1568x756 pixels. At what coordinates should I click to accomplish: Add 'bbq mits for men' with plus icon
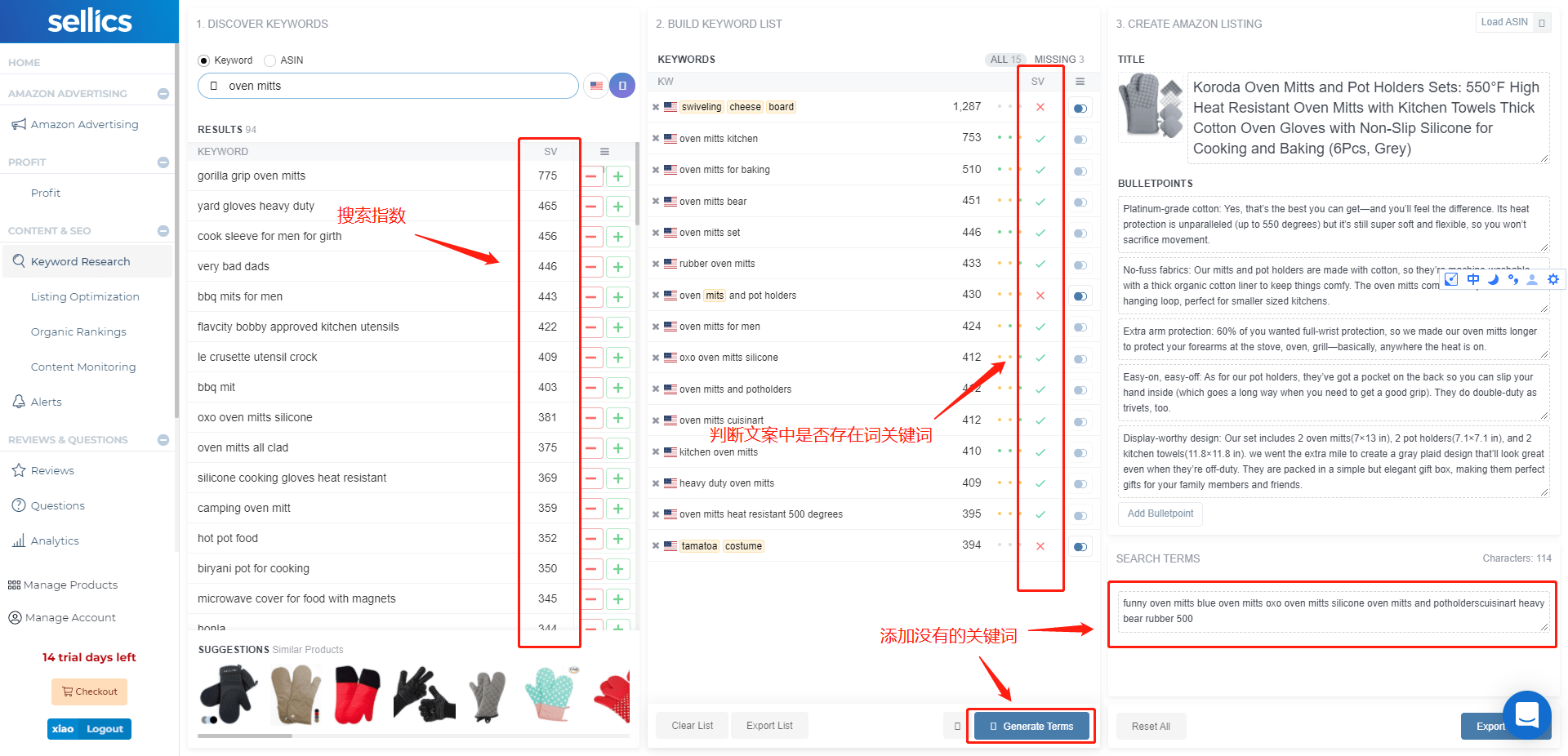[618, 297]
